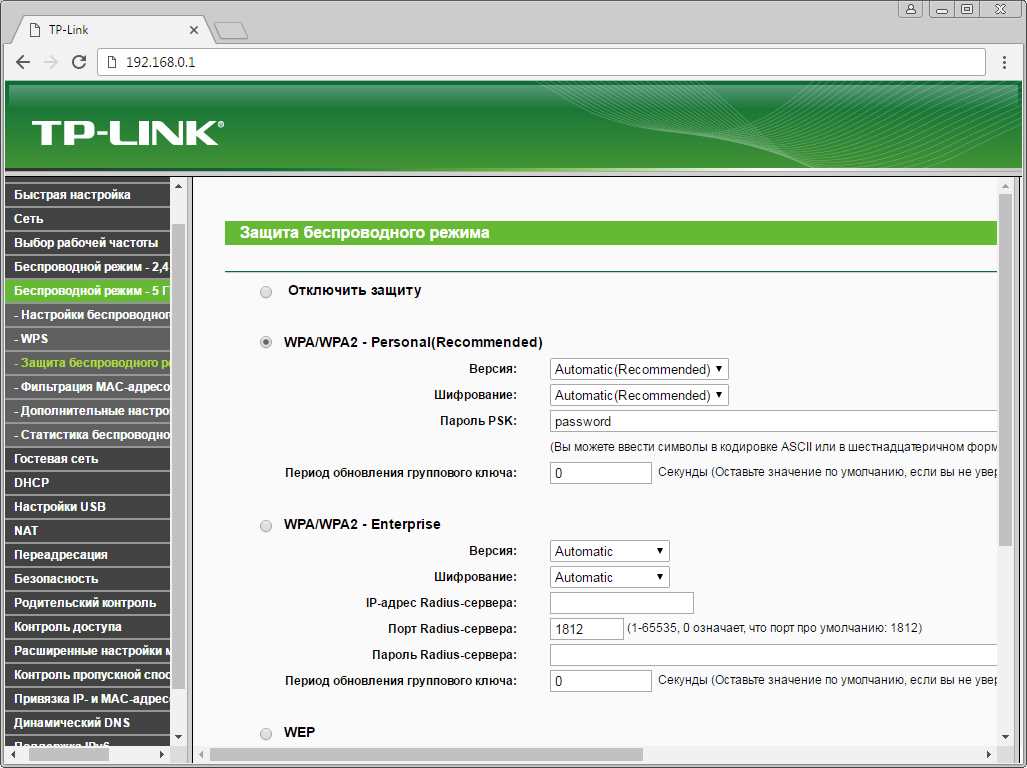Image resolution: width=1027 pixels, height=768 pixels.
Task: Click the address bar showing 192.168.0.1
Action: (541, 62)
